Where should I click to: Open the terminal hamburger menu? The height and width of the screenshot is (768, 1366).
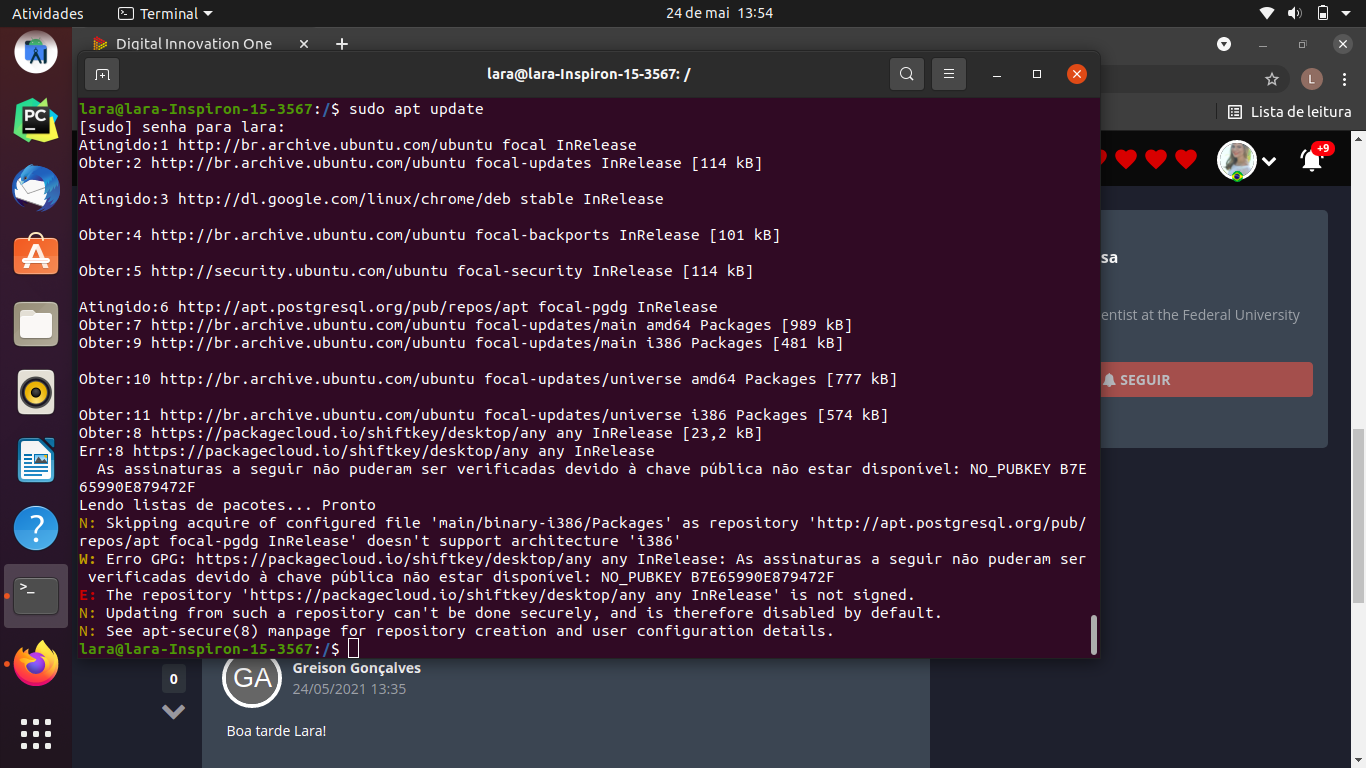pos(949,74)
